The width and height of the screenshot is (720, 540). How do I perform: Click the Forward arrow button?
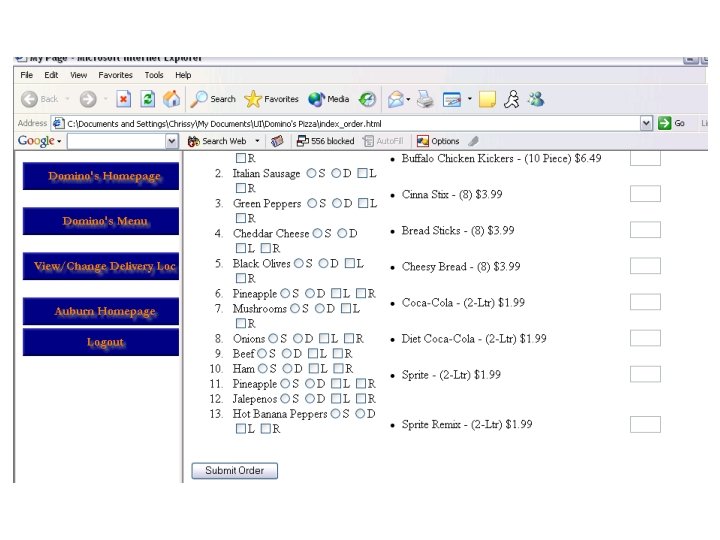tap(88, 99)
